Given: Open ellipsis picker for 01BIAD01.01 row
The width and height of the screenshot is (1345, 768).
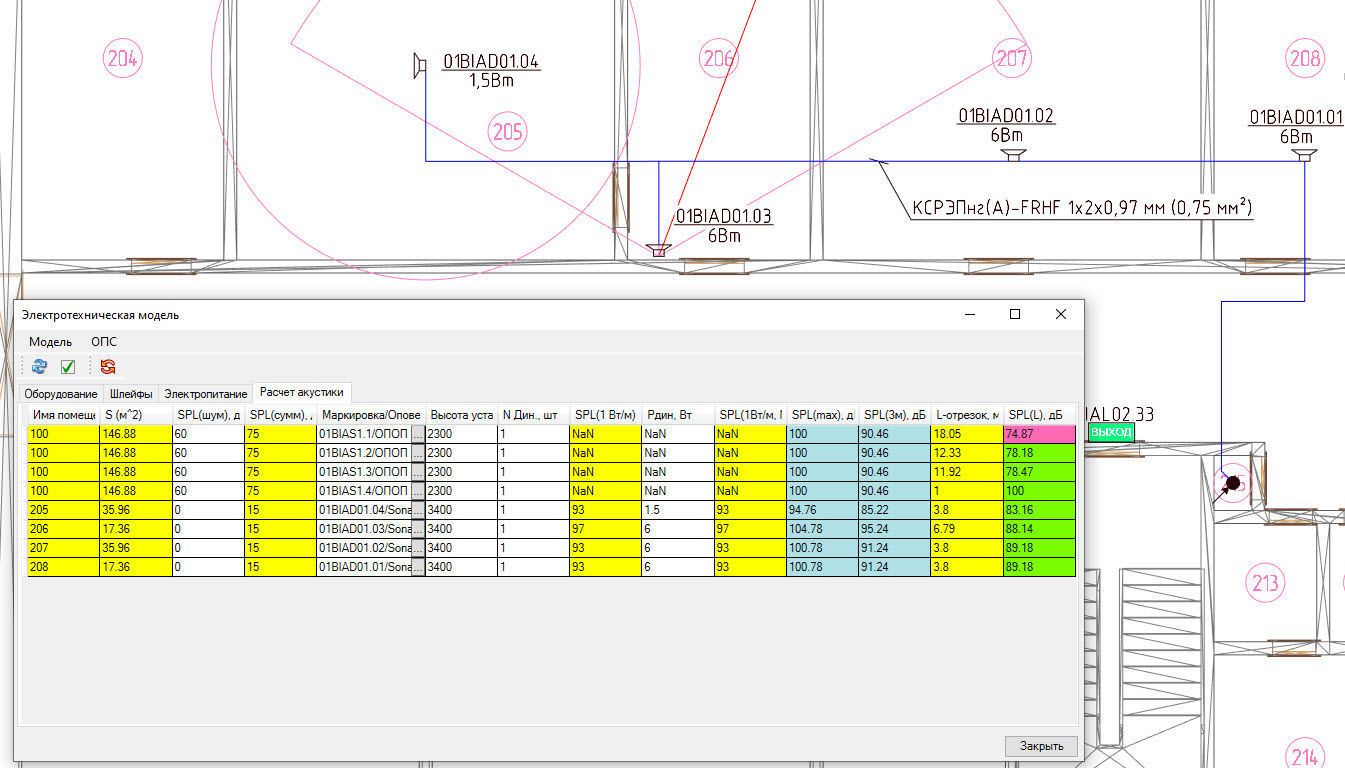Looking at the screenshot, I should pyautogui.click(x=418, y=567).
